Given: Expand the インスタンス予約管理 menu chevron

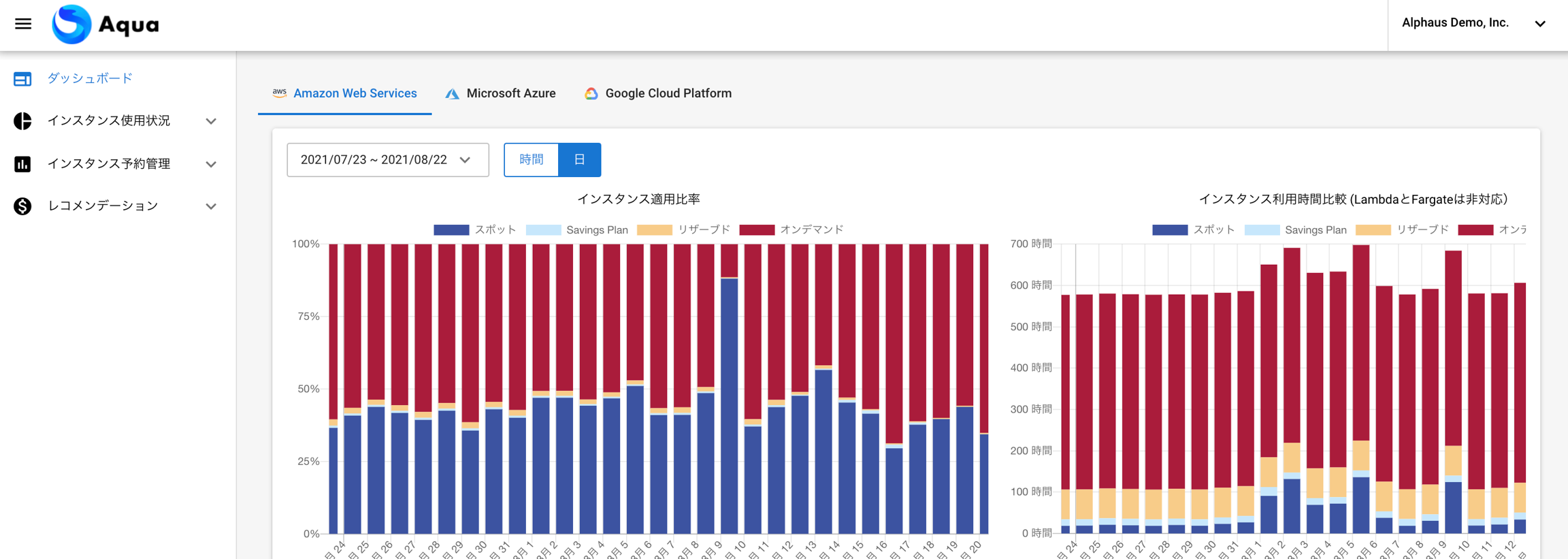Looking at the screenshot, I should click(x=211, y=164).
